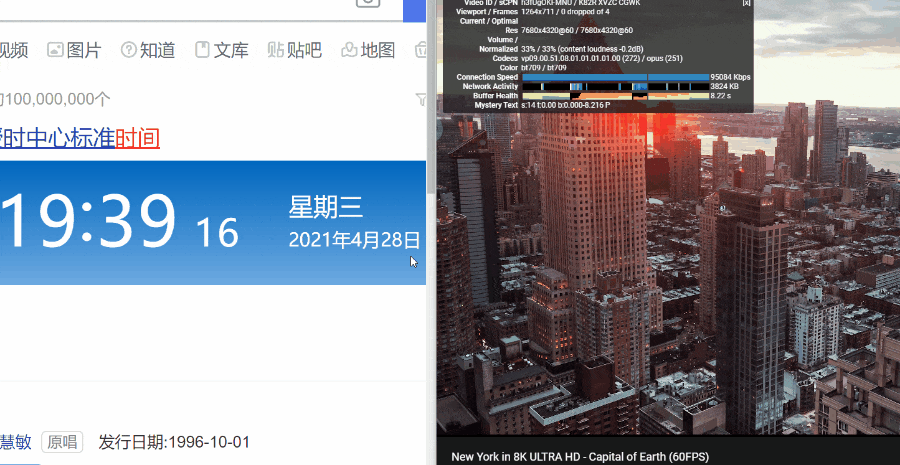Click the 星期三 weekday label
This screenshot has height=465, width=900.
click(326, 207)
